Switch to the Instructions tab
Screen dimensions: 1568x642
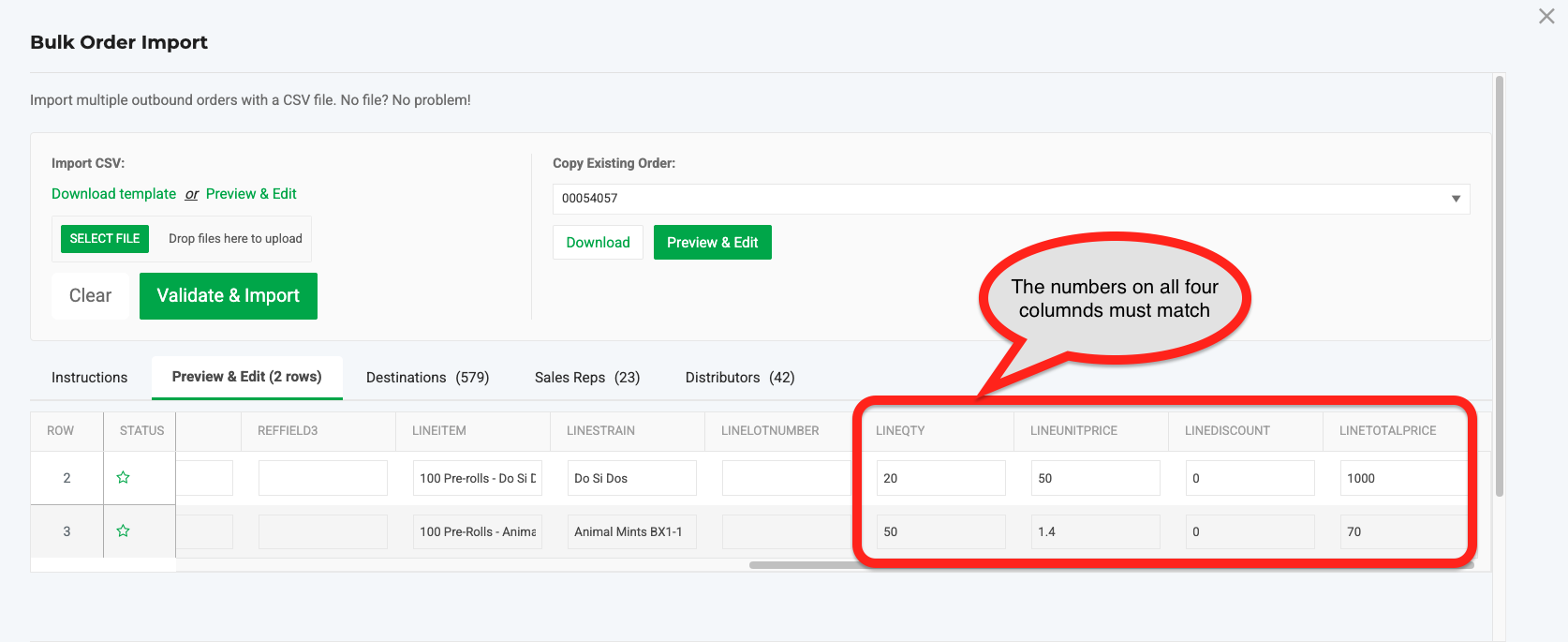pyautogui.click(x=89, y=378)
